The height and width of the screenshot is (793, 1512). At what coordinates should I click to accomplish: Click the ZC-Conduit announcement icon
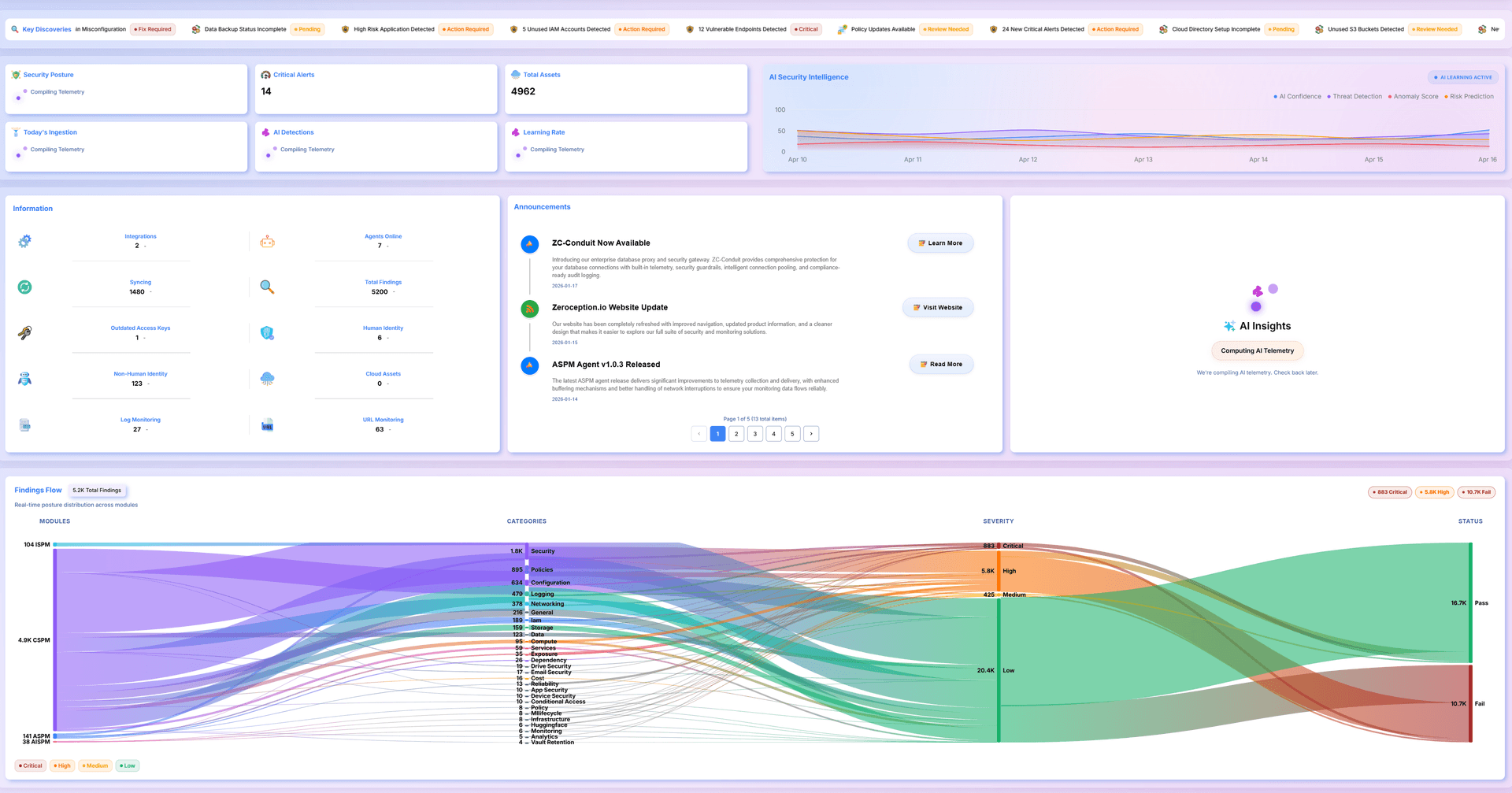point(530,244)
